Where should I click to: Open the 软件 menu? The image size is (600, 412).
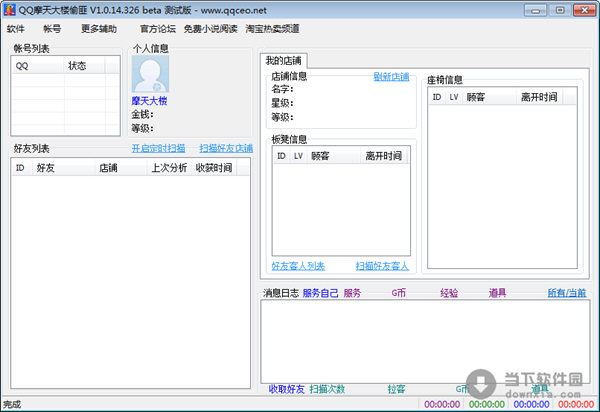16,28
